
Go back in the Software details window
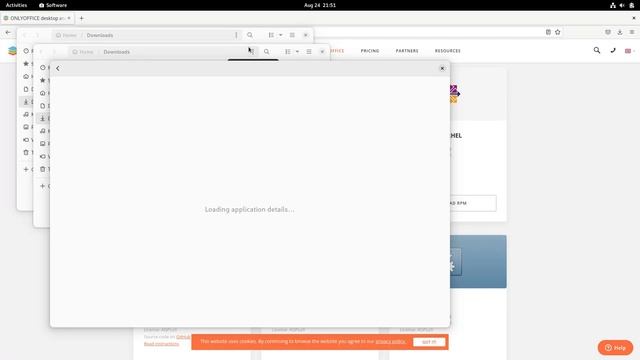pyautogui.click(x=58, y=69)
